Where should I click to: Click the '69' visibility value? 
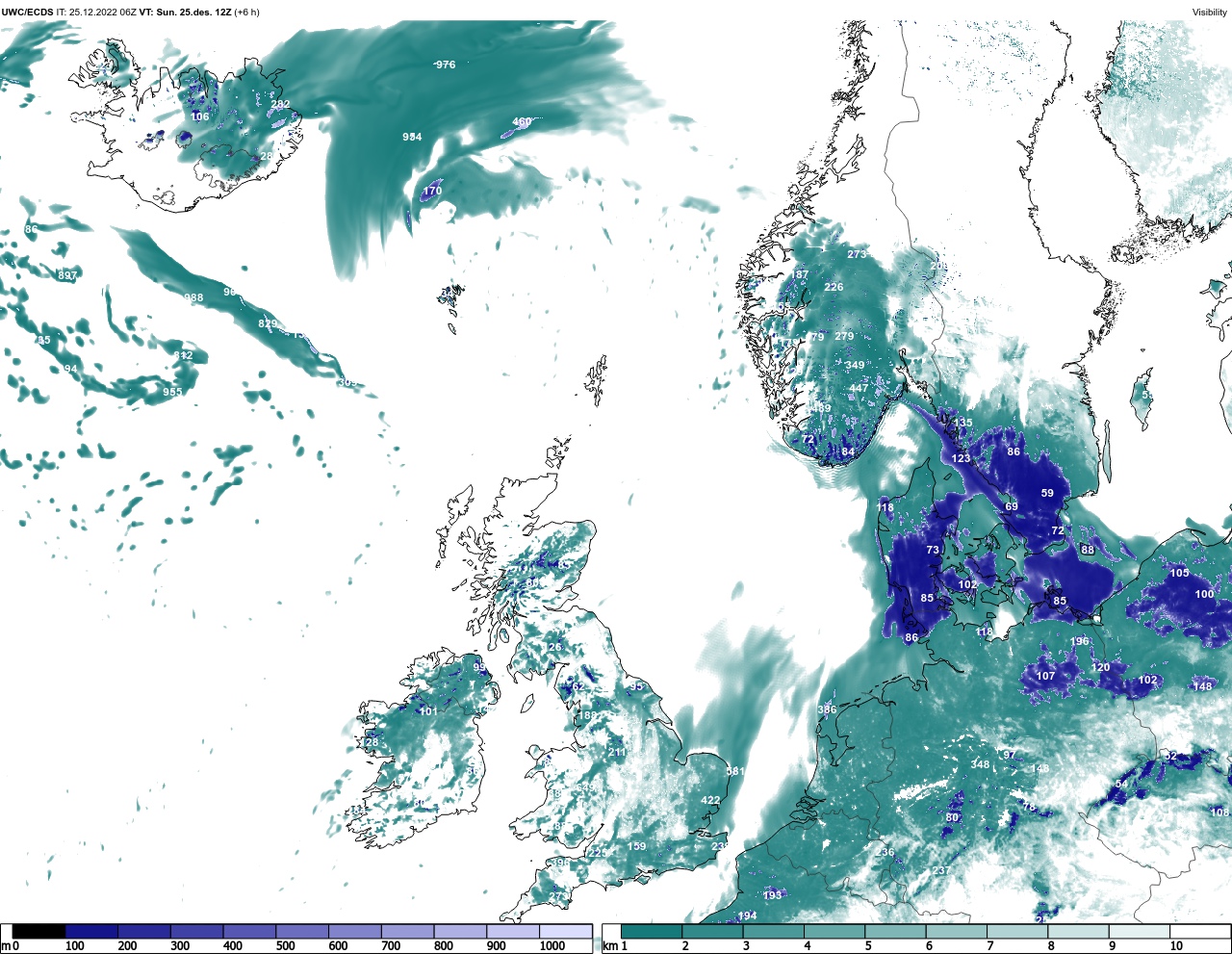(x=1012, y=507)
